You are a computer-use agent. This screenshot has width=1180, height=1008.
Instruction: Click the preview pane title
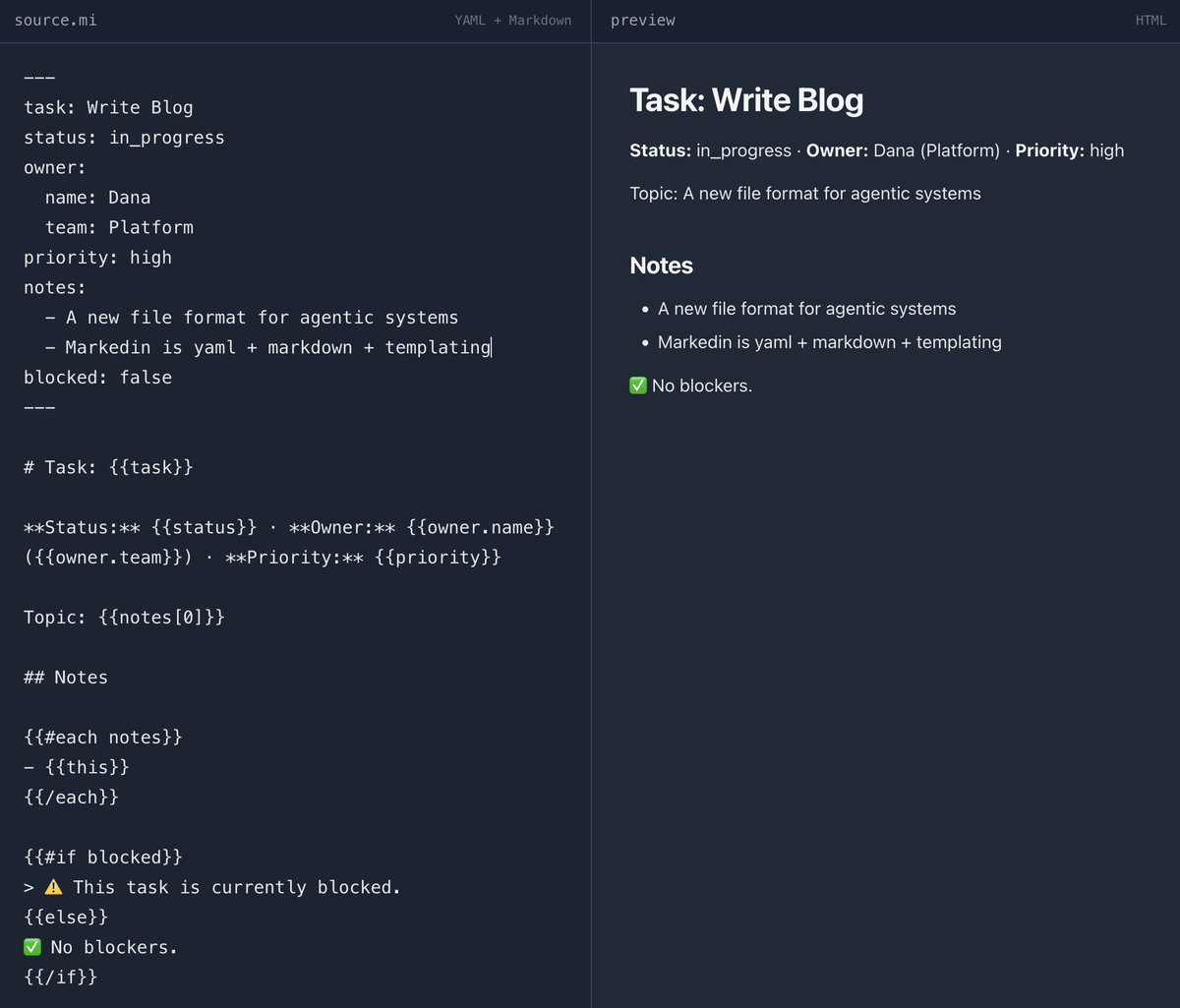pyautogui.click(x=642, y=20)
